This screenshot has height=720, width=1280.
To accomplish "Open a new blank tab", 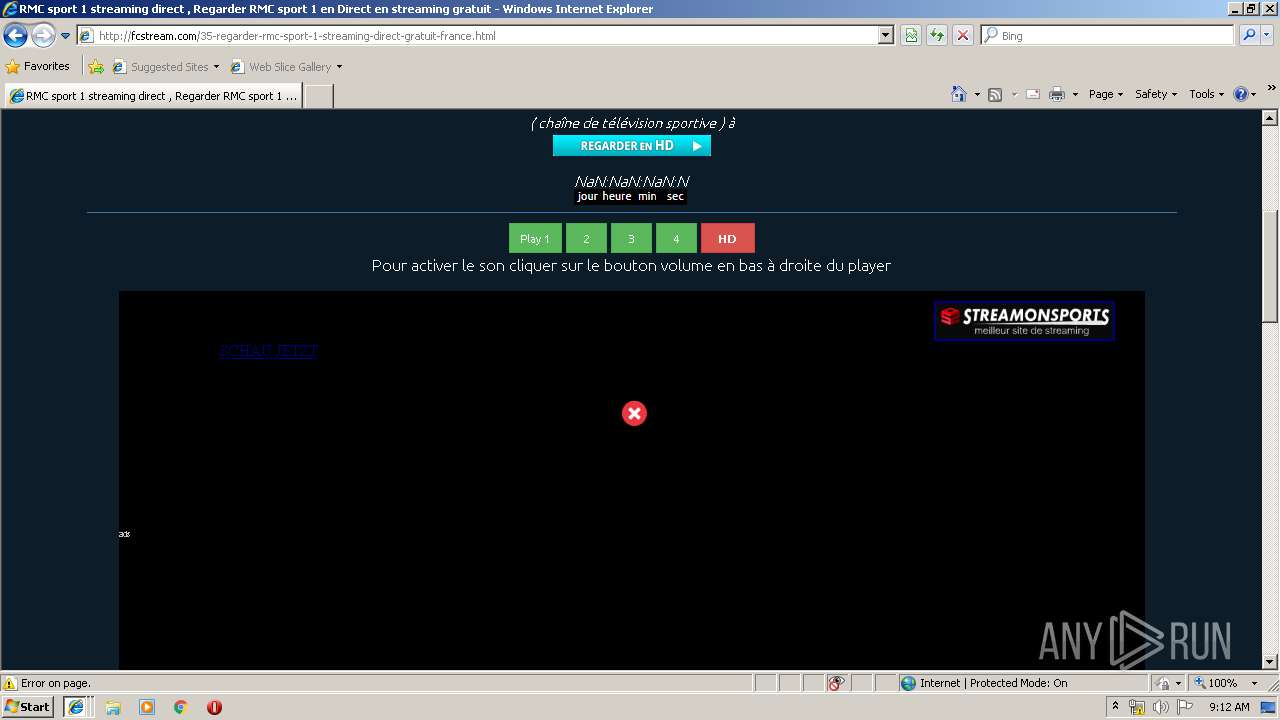I will click(x=318, y=96).
